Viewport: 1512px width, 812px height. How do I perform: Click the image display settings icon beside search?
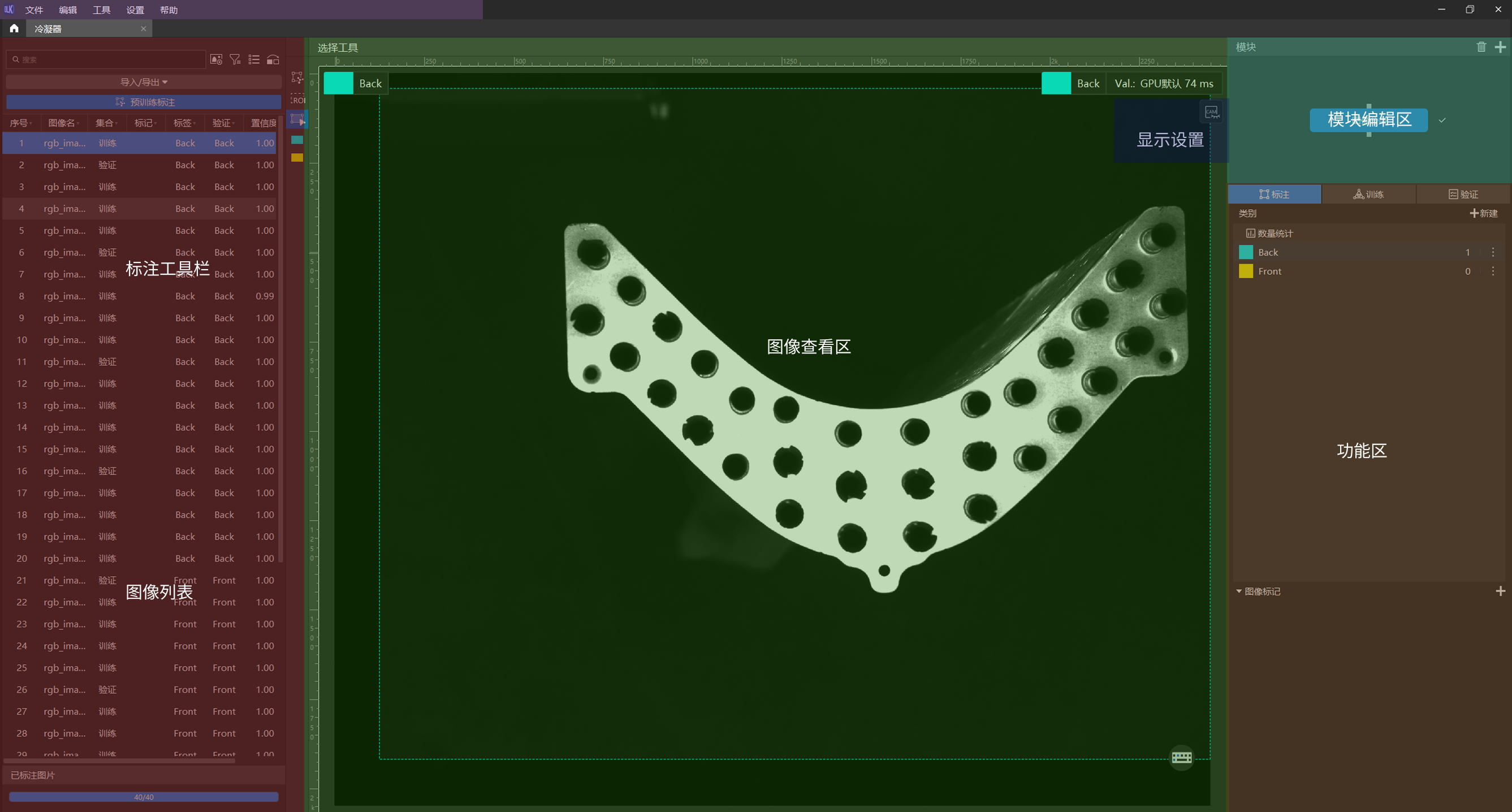point(216,59)
